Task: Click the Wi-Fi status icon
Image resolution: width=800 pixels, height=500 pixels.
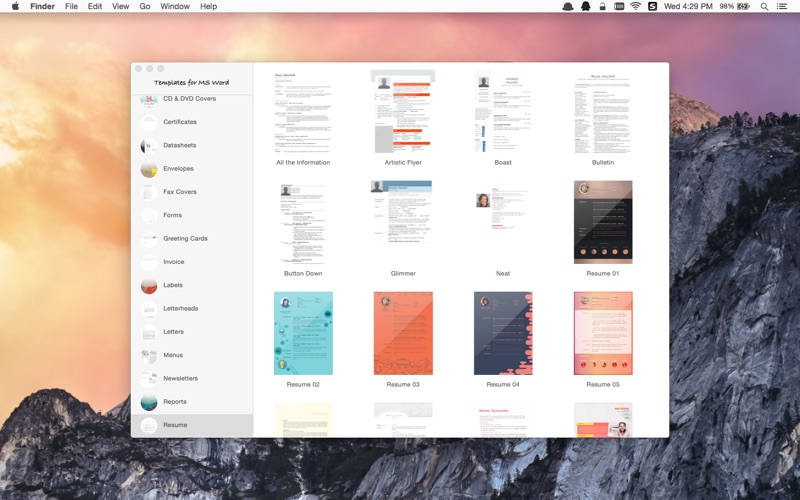Action: tap(635, 6)
